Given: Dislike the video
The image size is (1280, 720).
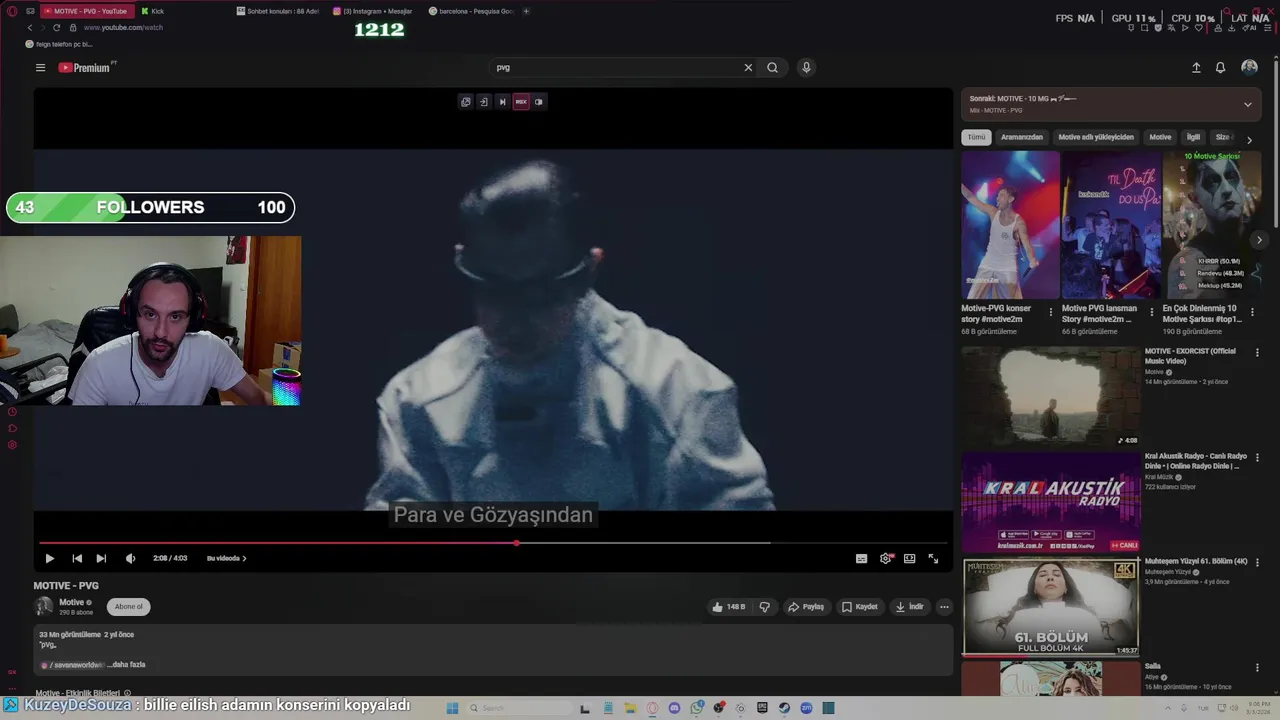Looking at the screenshot, I should point(765,607).
